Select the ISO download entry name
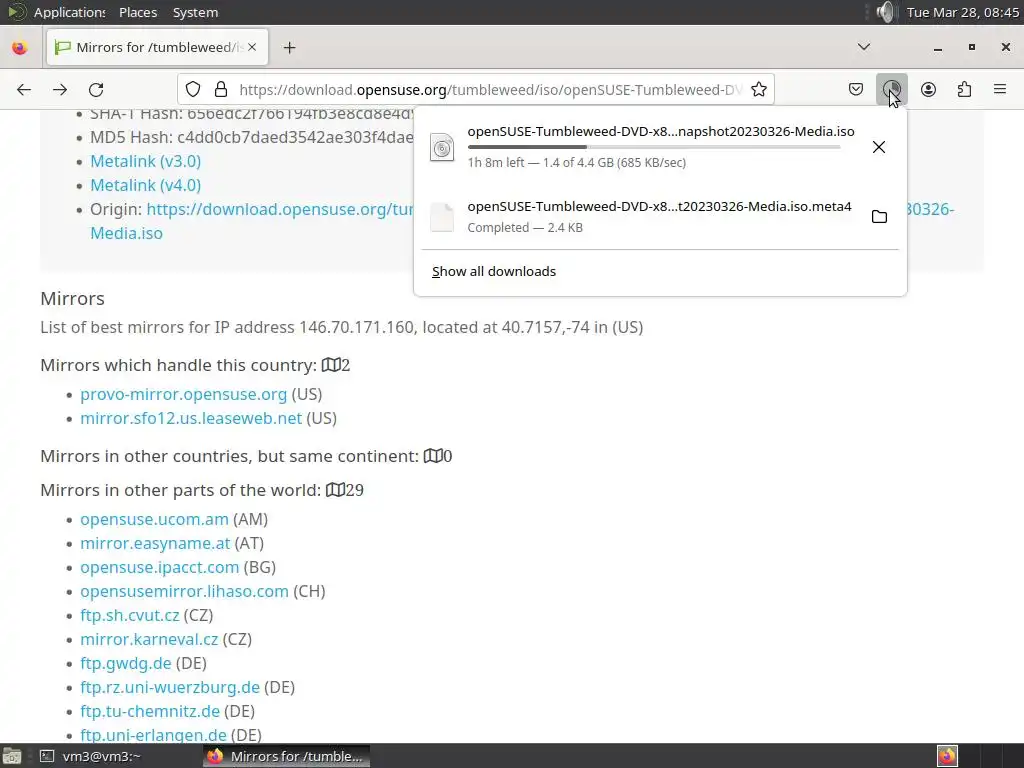 [660, 131]
